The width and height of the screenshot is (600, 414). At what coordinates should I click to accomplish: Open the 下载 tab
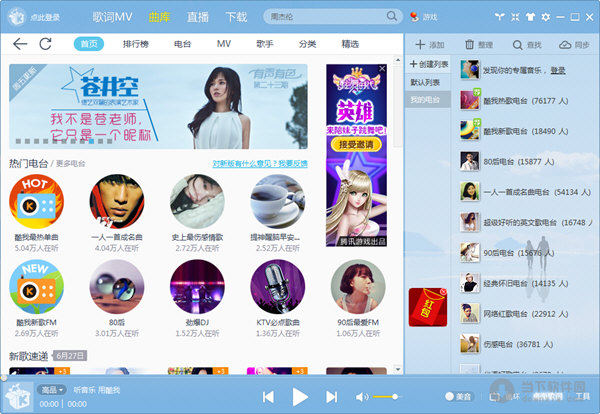tap(236, 17)
